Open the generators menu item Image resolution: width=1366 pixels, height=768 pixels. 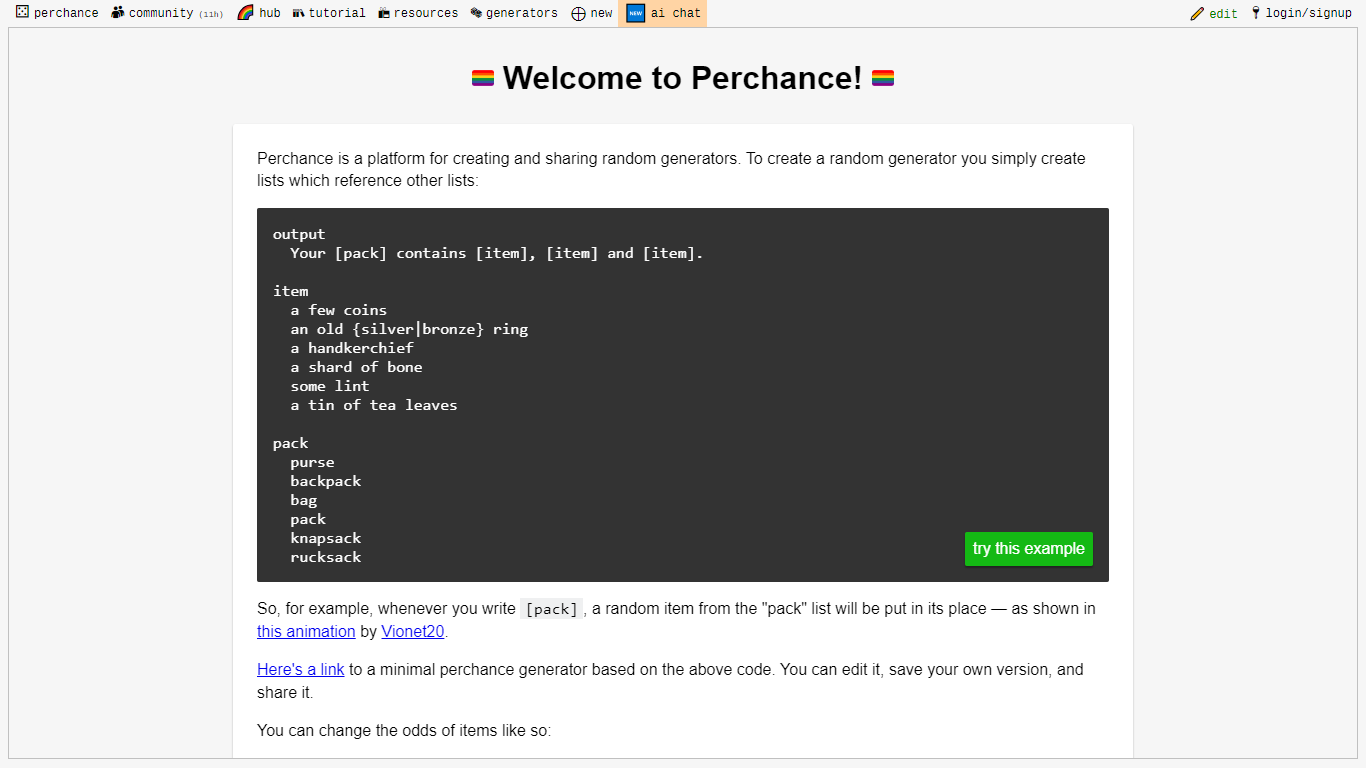coord(514,13)
